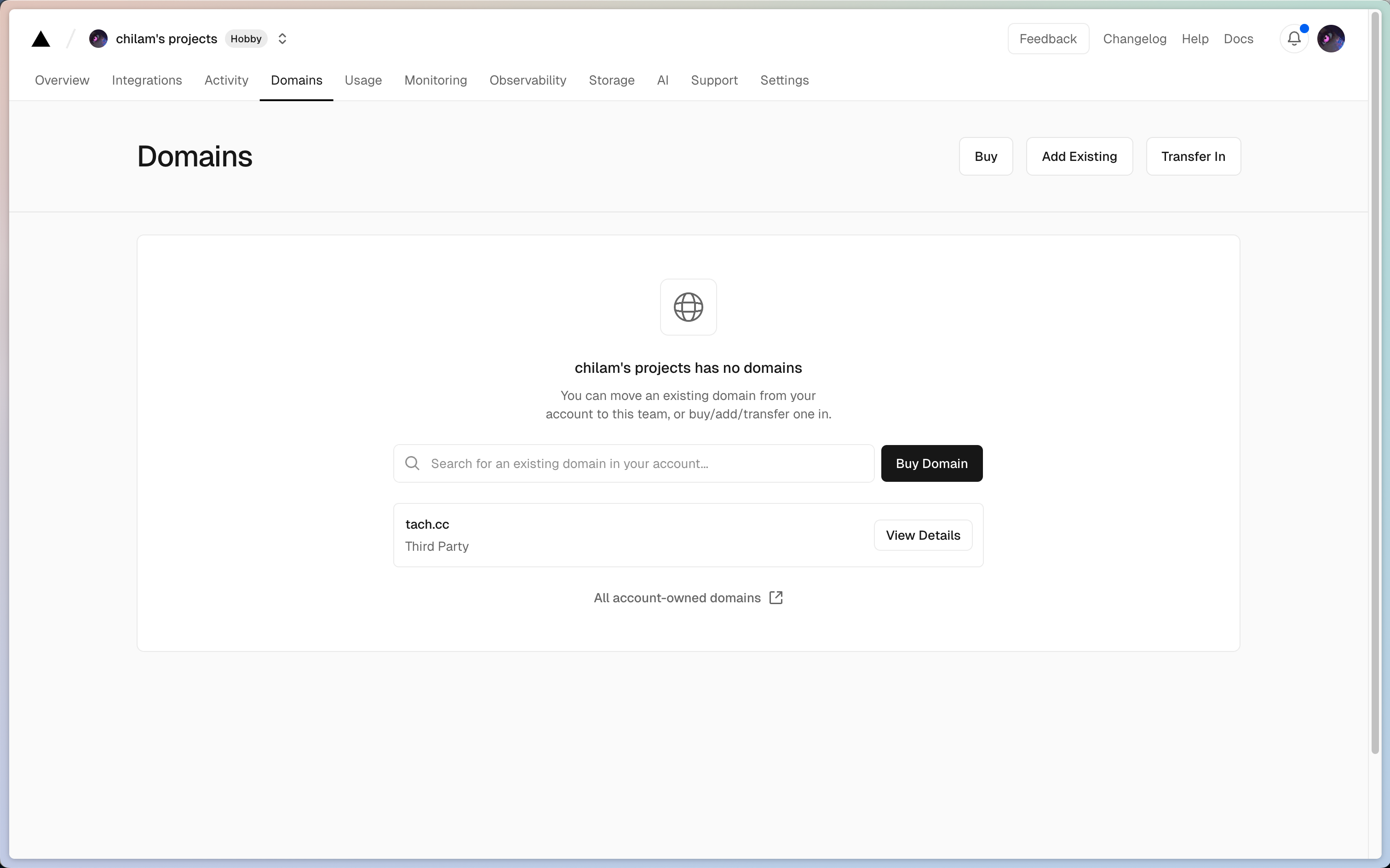Click the external link icon after account-owned domains
This screenshot has height=868, width=1390.
tap(776, 598)
